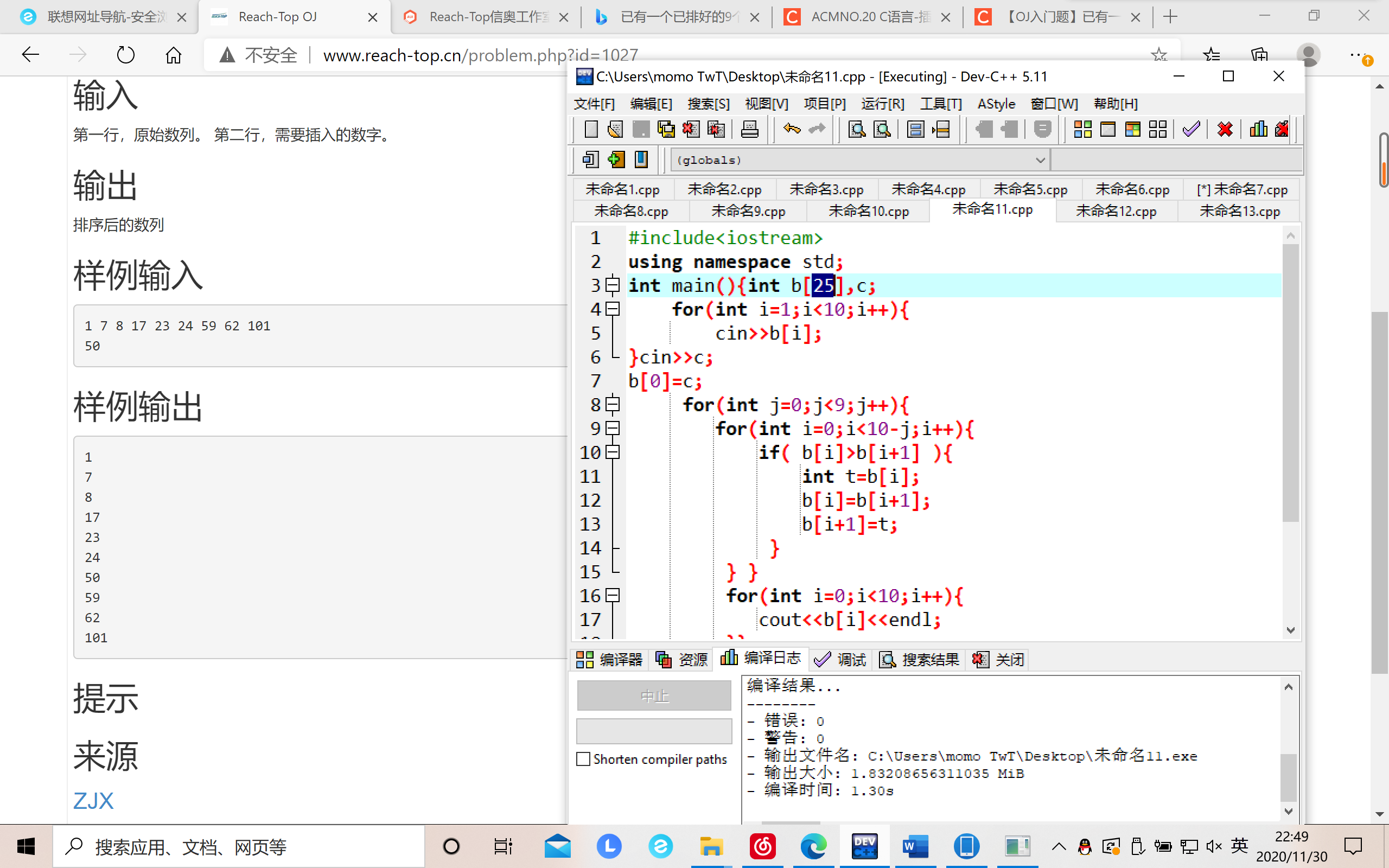Click the code editor scroll-down arrow
1389x868 pixels.
[1290, 630]
